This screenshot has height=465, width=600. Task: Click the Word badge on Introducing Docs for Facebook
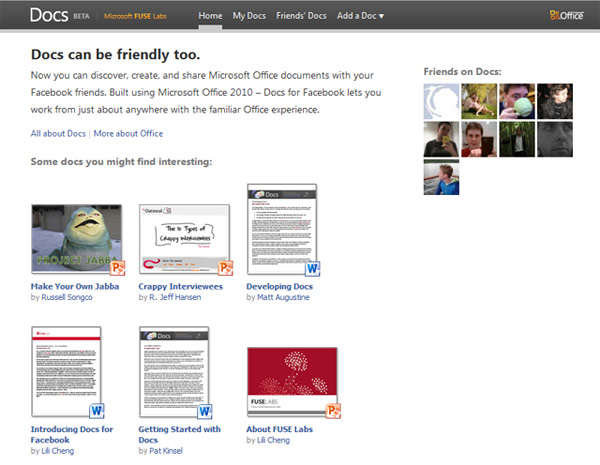click(x=97, y=411)
